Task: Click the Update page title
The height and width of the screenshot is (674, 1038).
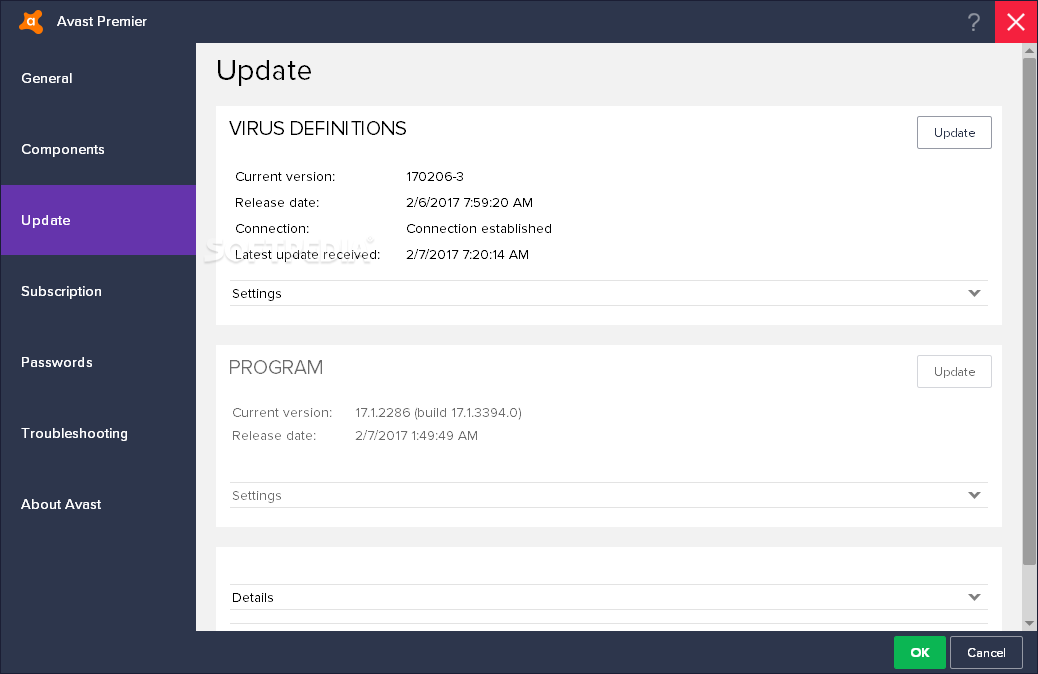Action: [x=264, y=70]
